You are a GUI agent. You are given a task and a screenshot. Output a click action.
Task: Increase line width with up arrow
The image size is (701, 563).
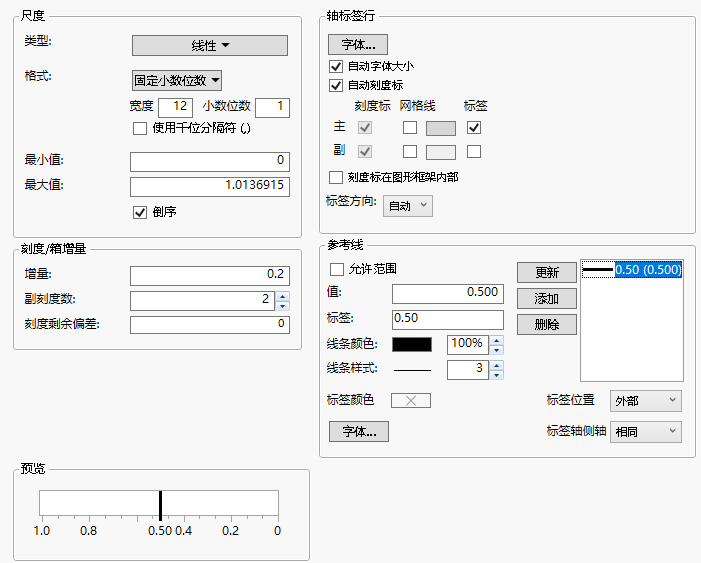point(496,365)
